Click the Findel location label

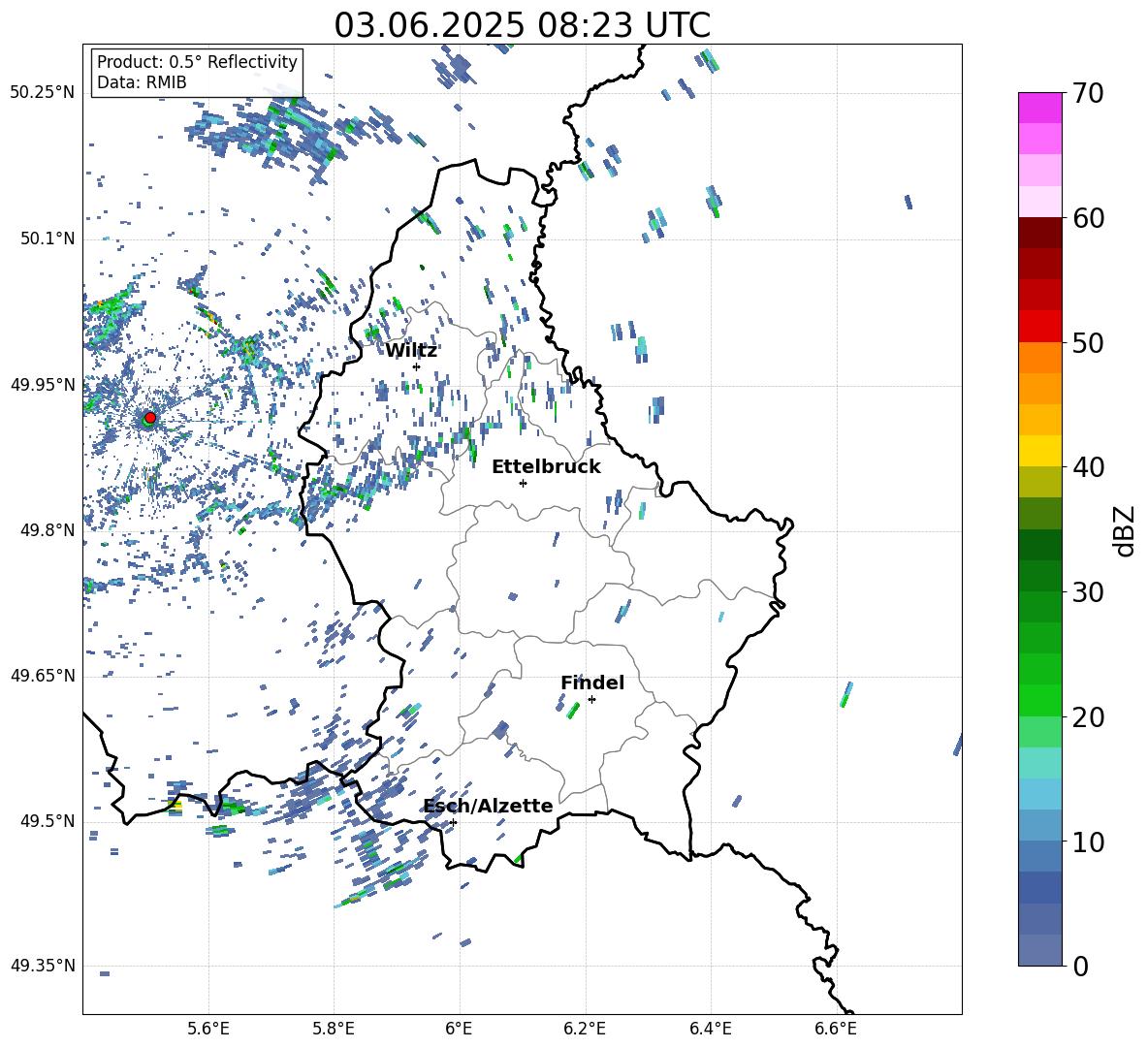tap(592, 683)
